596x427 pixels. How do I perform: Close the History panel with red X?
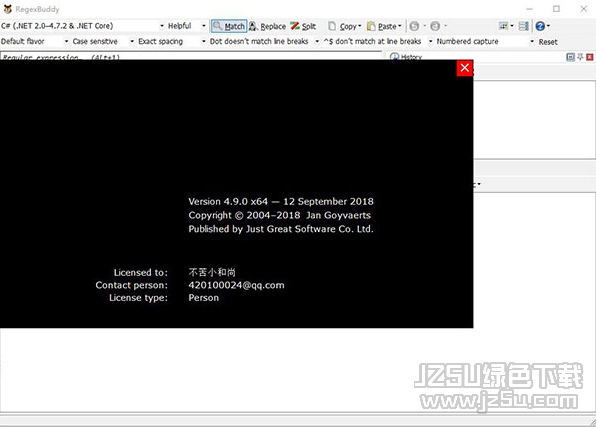(x=590, y=57)
